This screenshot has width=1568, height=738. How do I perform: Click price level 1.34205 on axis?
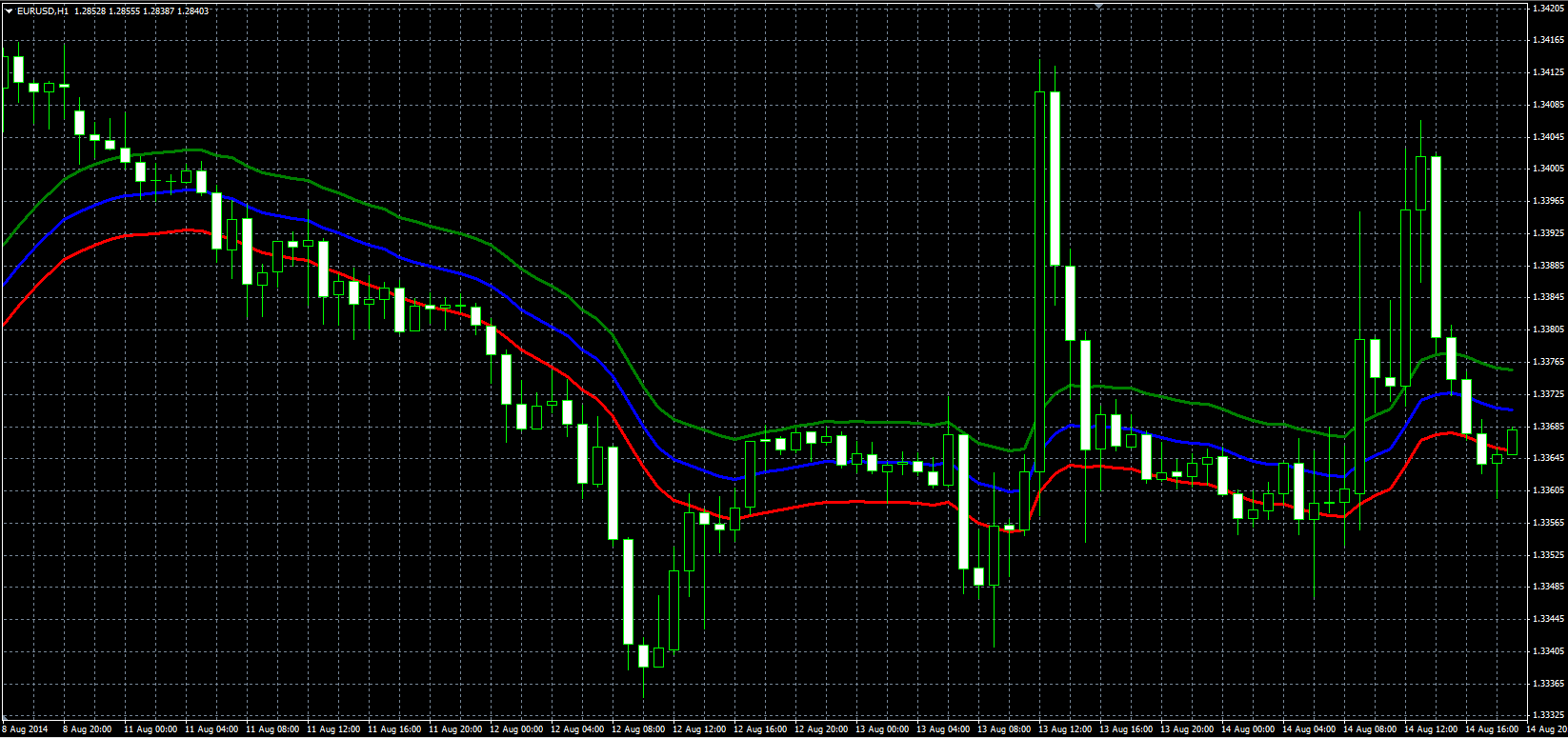1549,8
